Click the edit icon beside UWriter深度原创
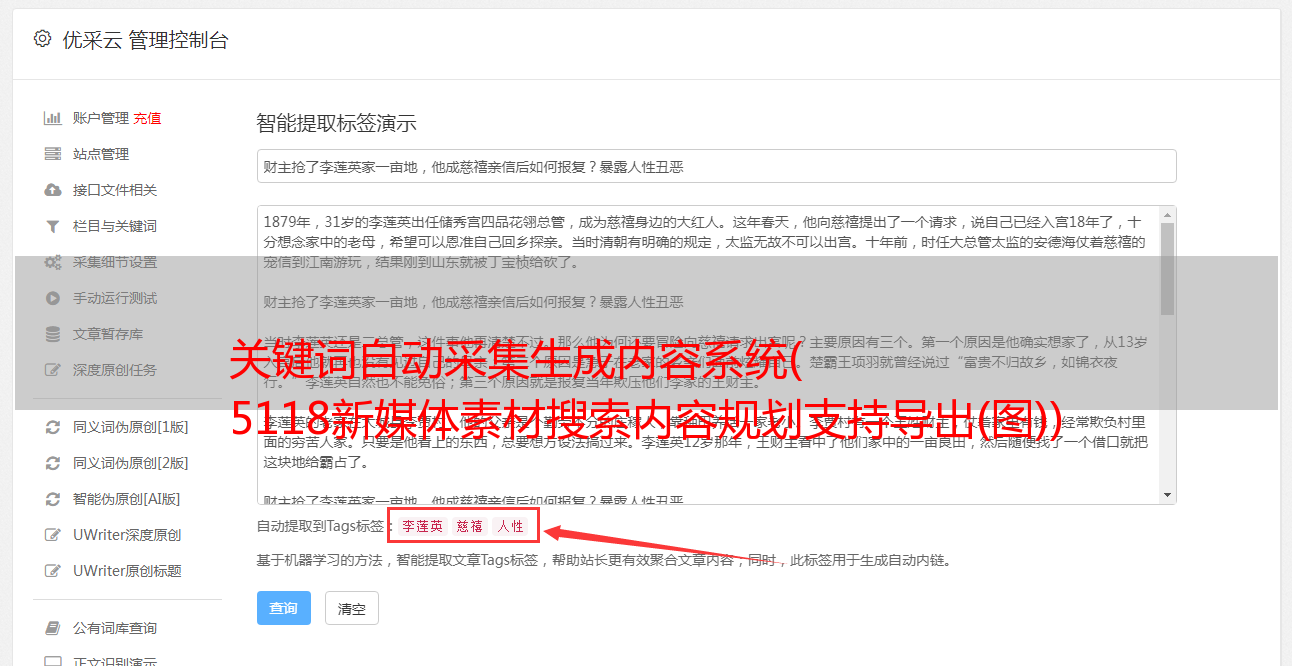Viewport: 1292px width, 666px height. click(x=53, y=535)
